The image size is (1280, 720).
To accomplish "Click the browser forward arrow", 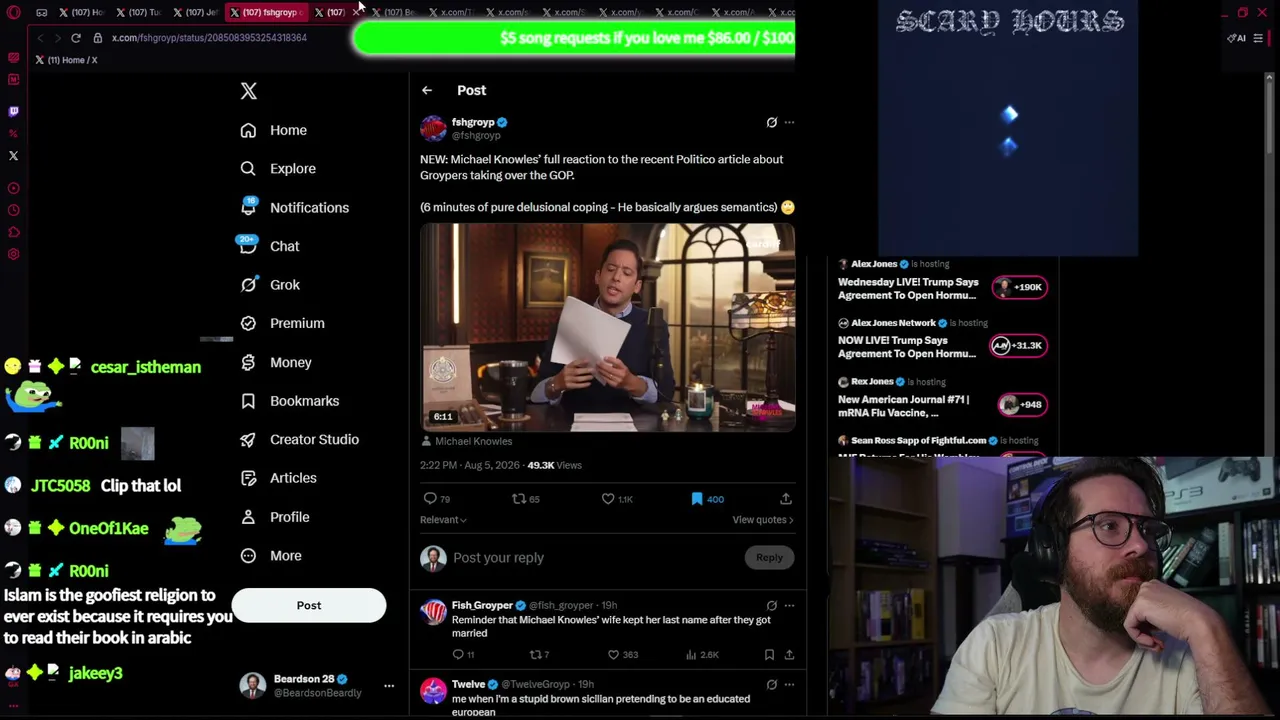I will click(x=56, y=38).
